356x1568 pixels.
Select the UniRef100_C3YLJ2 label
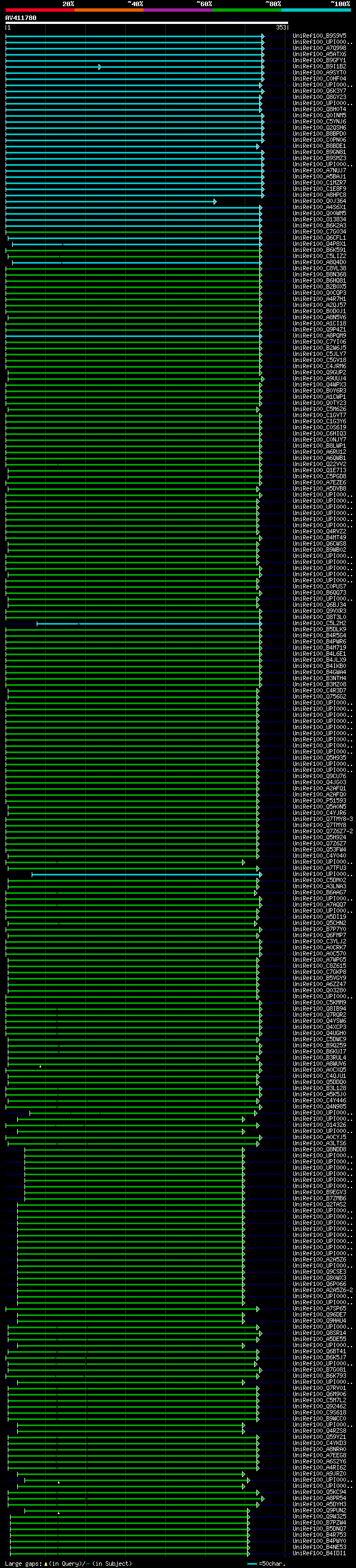pyautogui.click(x=319, y=941)
